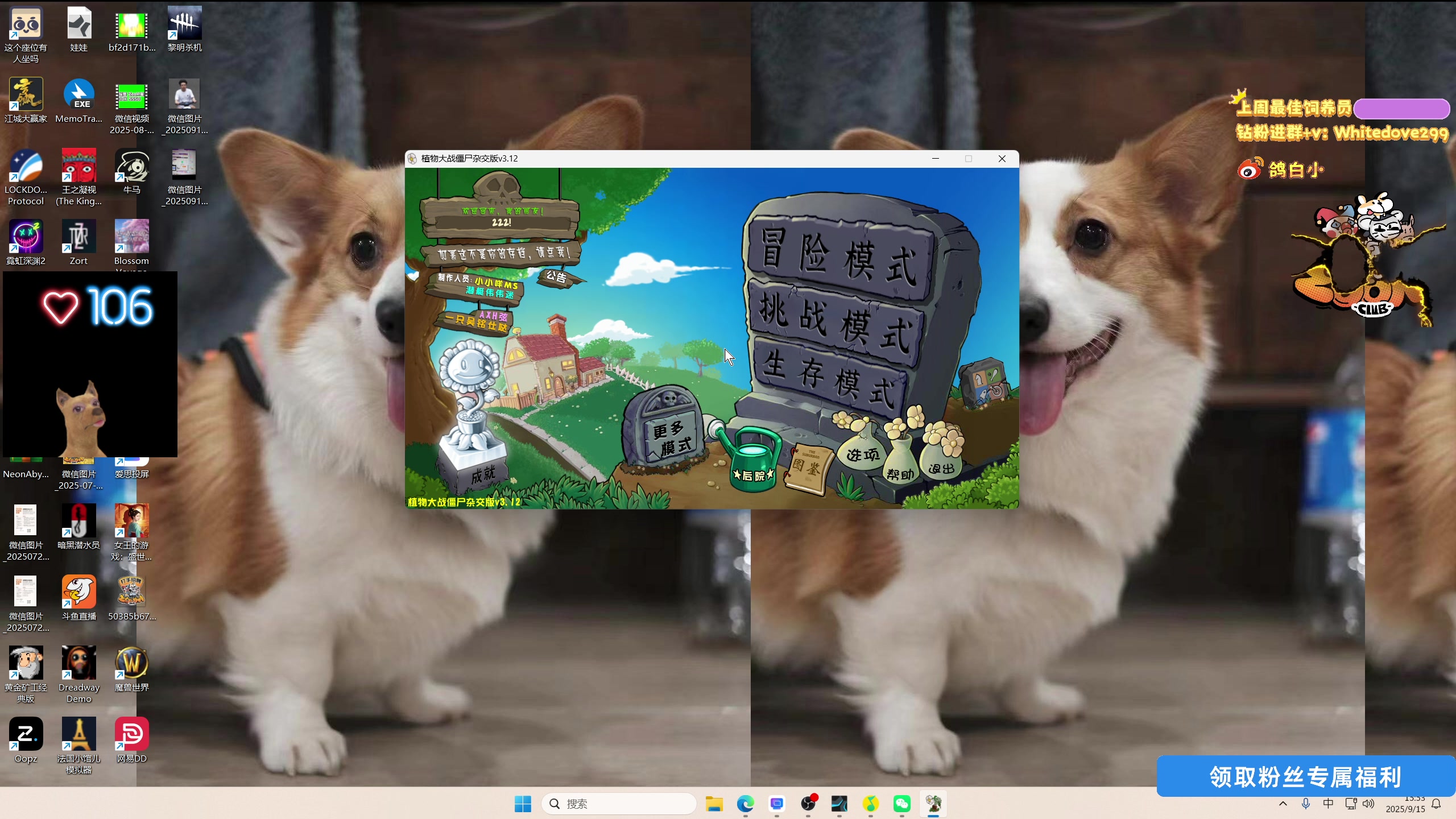Open 斗鱼直播 desktop shortcut
The image size is (1456, 819).
click(x=78, y=598)
